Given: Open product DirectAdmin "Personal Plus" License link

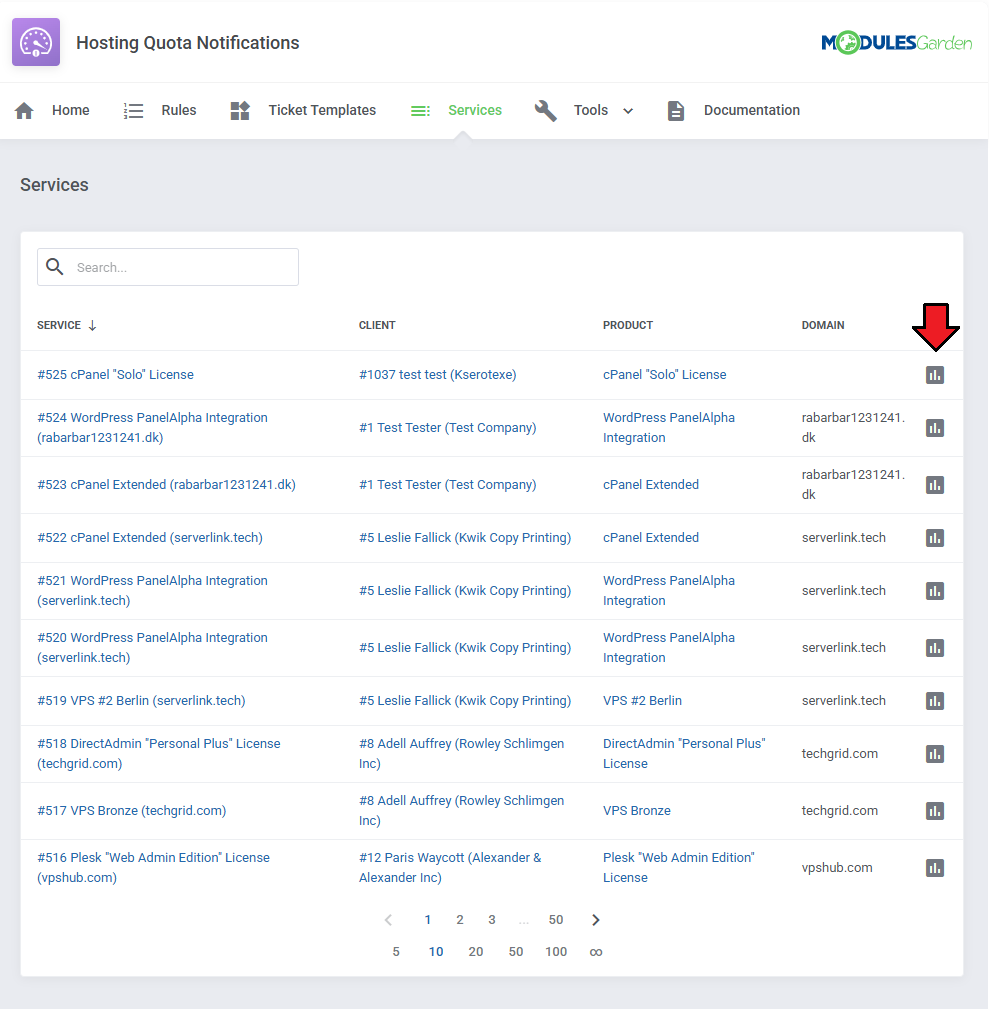Looking at the screenshot, I should click(684, 754).
